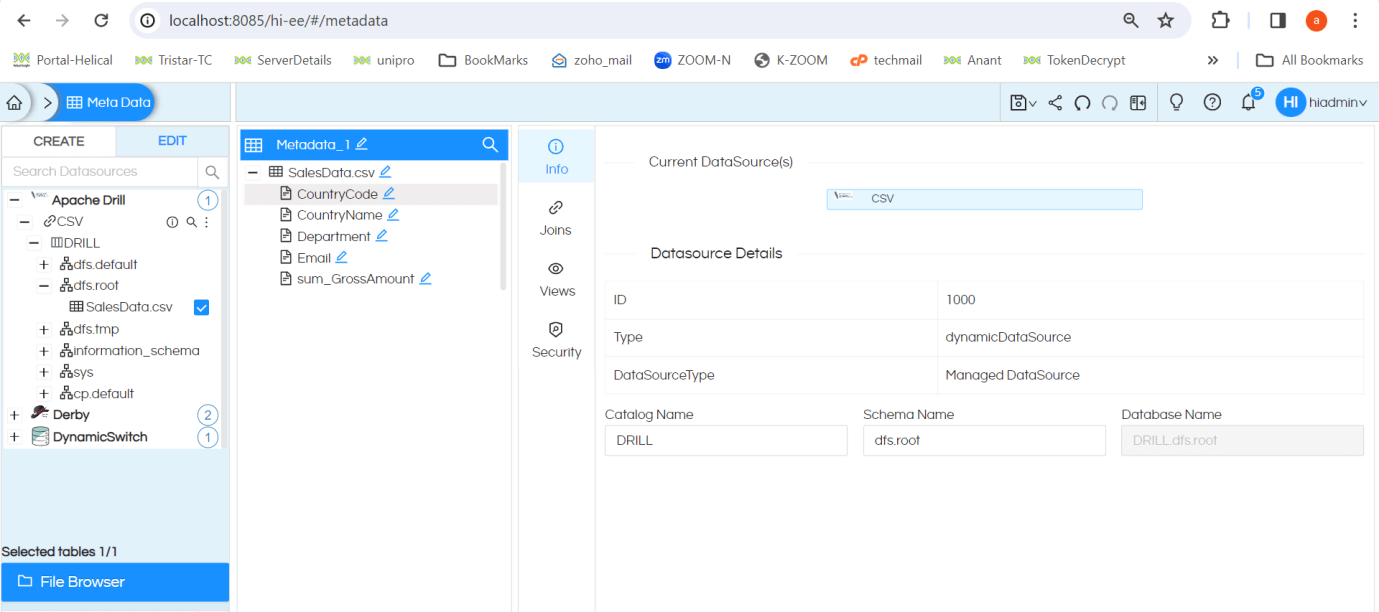Click the CSV current datasource box

click(984, 199)
